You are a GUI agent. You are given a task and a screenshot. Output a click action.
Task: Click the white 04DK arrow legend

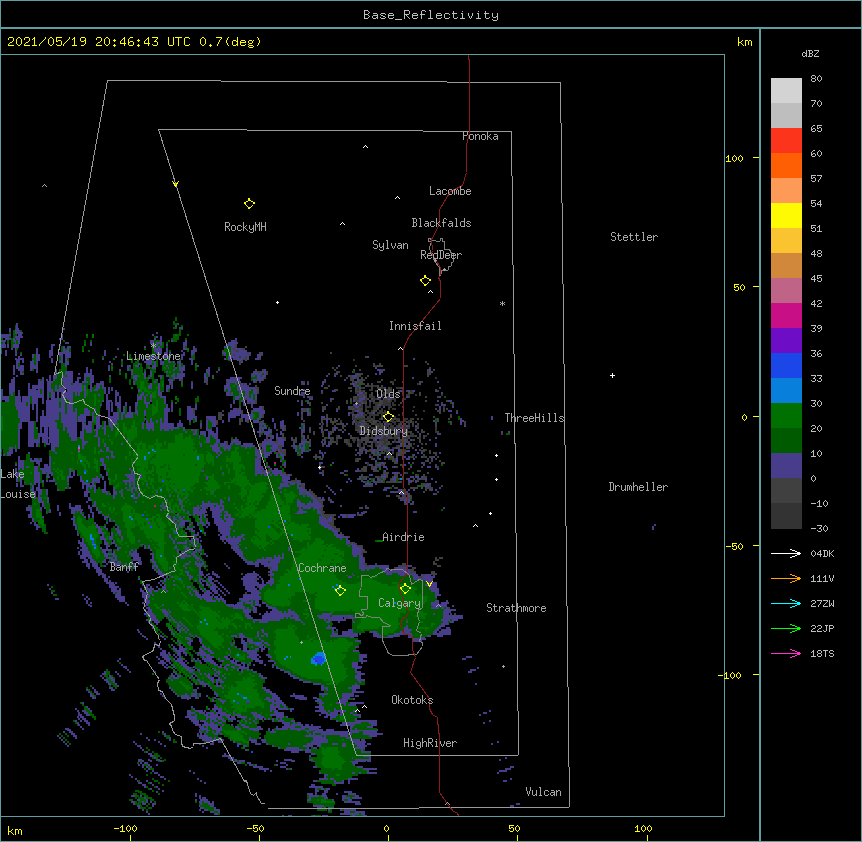786,553
